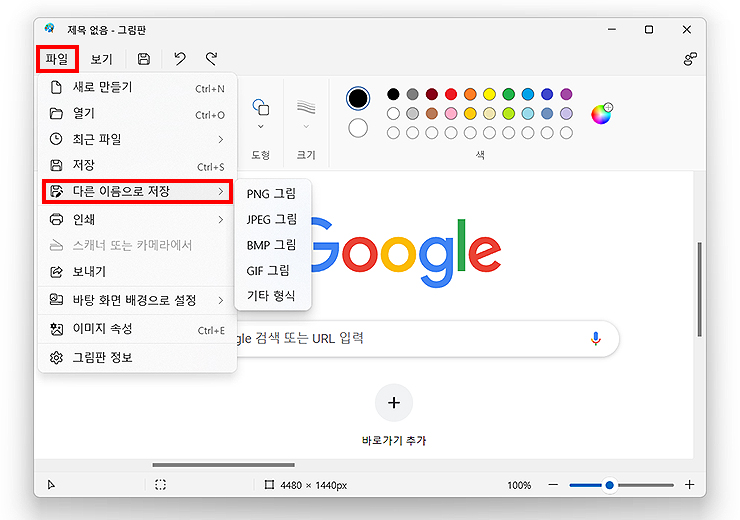This screenshot has width=740, height=520.
Task: Open the 파일 menu
Action: coord(57,59)
